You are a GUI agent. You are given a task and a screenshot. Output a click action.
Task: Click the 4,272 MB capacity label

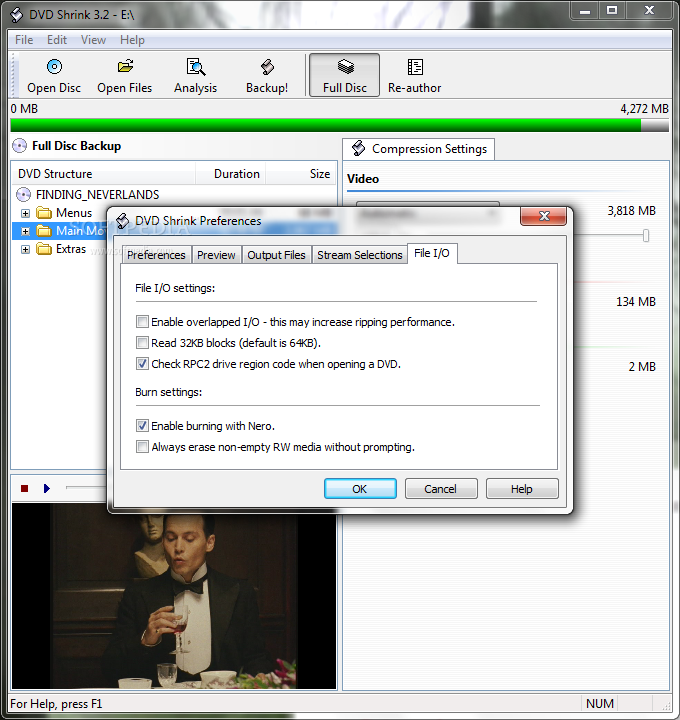pos(644,109)
